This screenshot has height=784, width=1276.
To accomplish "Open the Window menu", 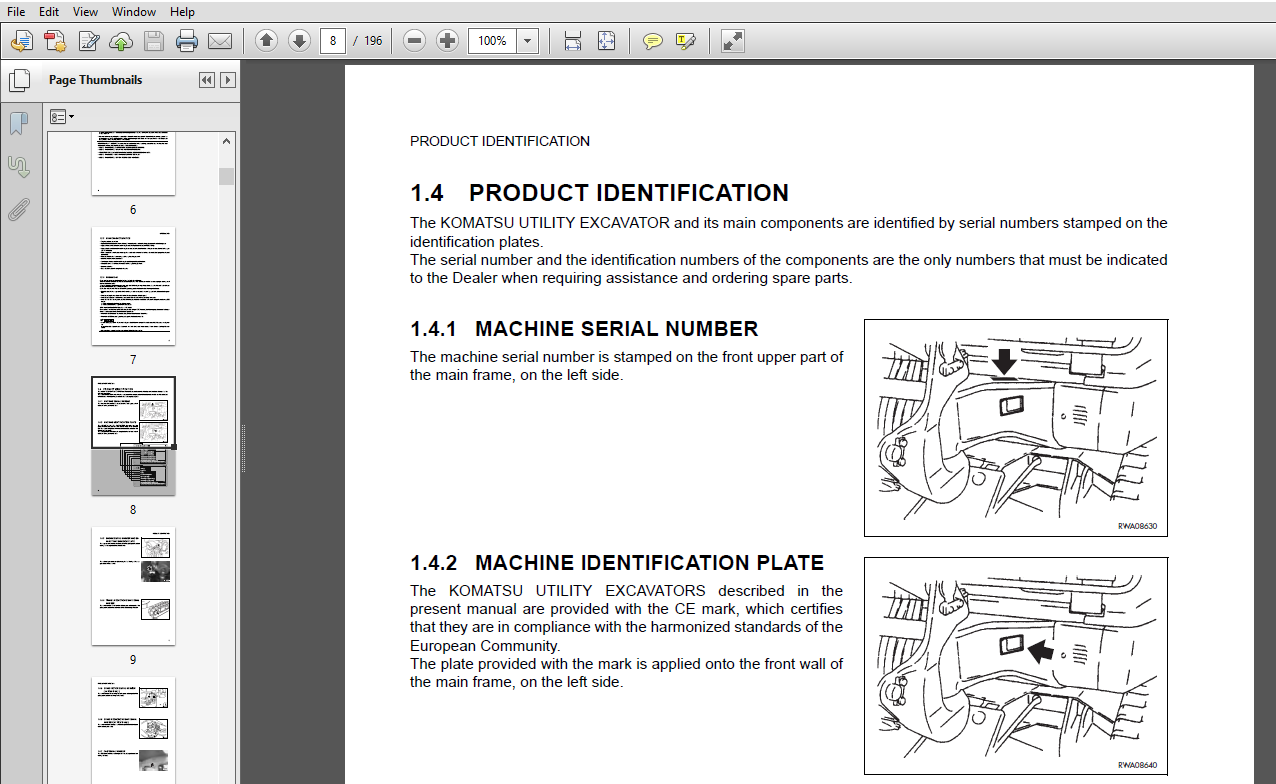I will (x=134, y=12).
